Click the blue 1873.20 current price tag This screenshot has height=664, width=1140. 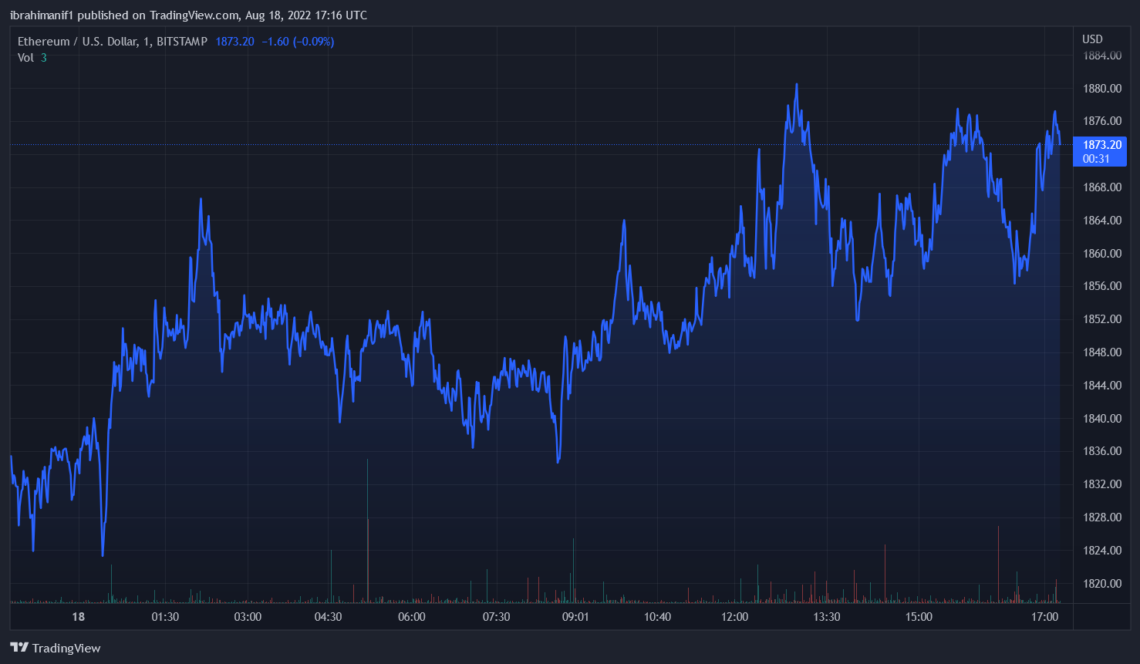(x=1102, y=145)
